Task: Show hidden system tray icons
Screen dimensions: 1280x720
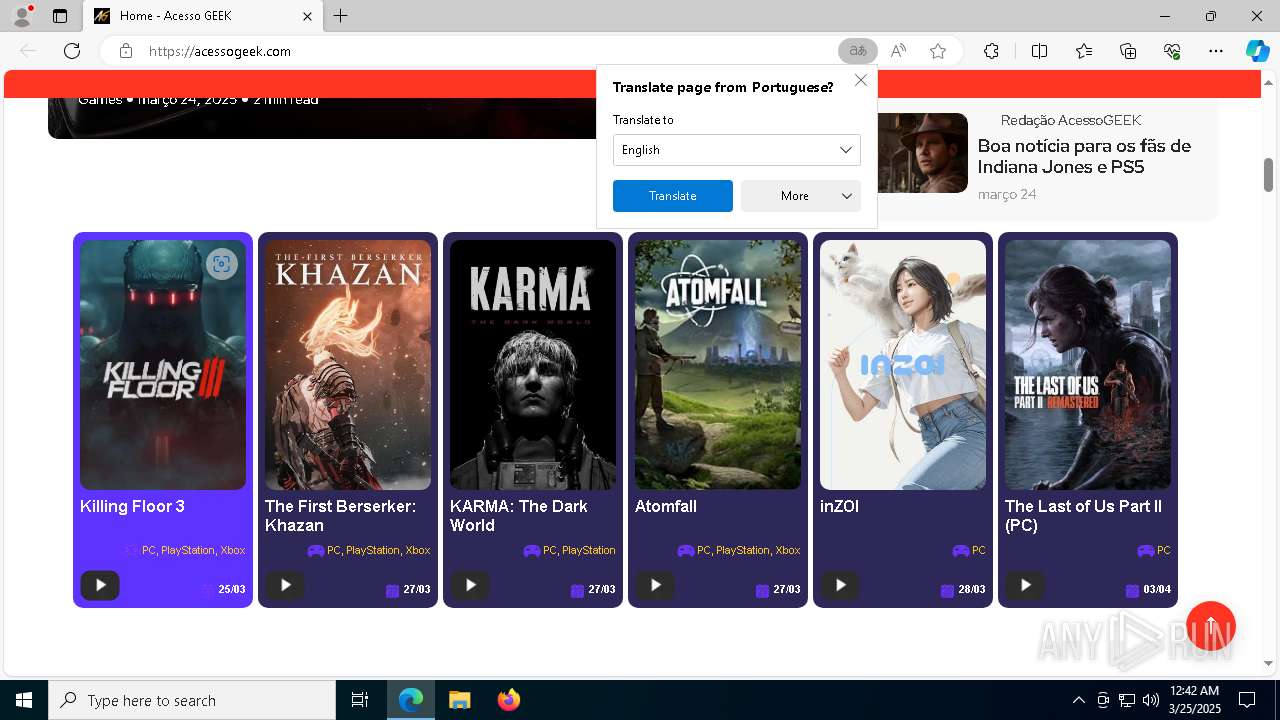Action: coord(1078,700)
